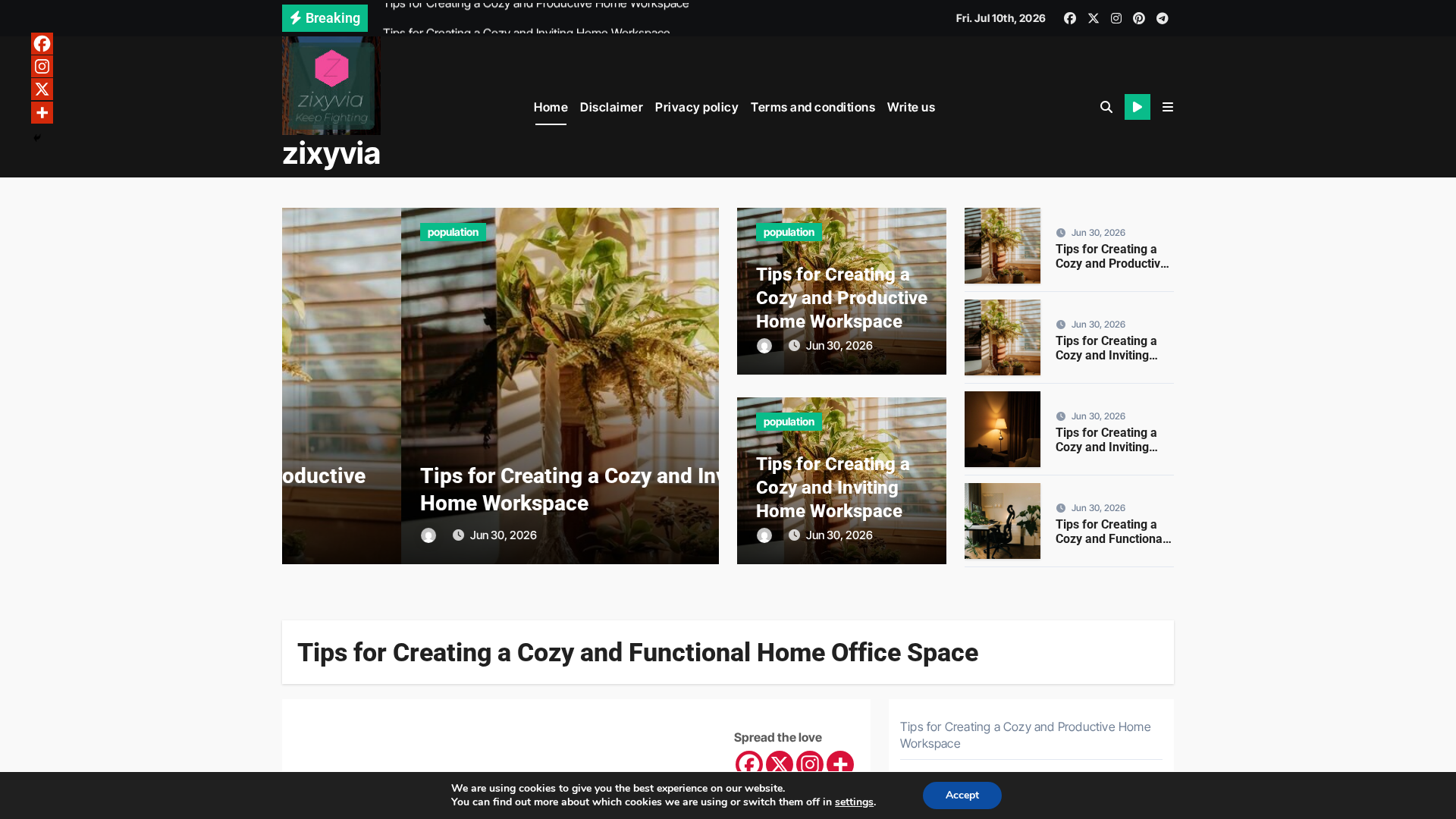The height and width of the screenshot is (819, 1456).
Task: Accept the cookies notice
Action: tap(962, 795)
